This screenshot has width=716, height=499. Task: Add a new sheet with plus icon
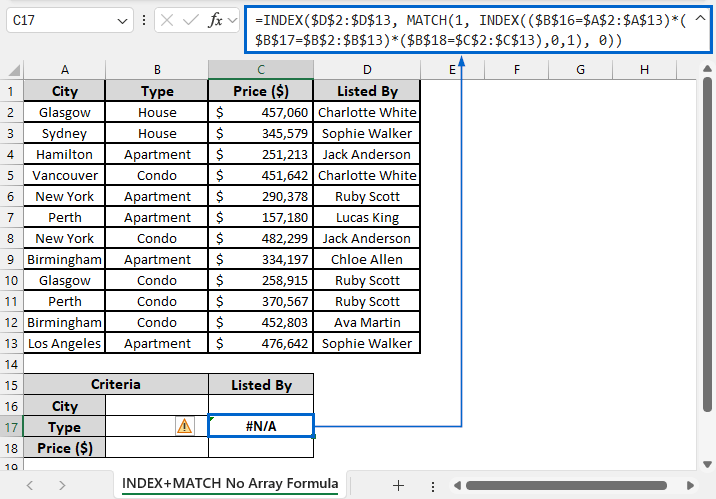tap(398, 485)
